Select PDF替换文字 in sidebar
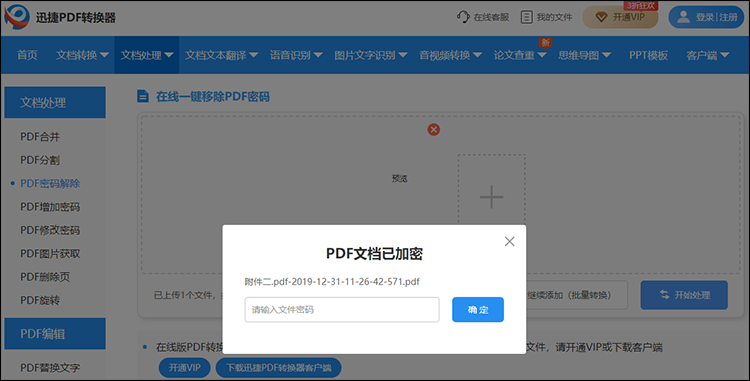 click(50, 368)
